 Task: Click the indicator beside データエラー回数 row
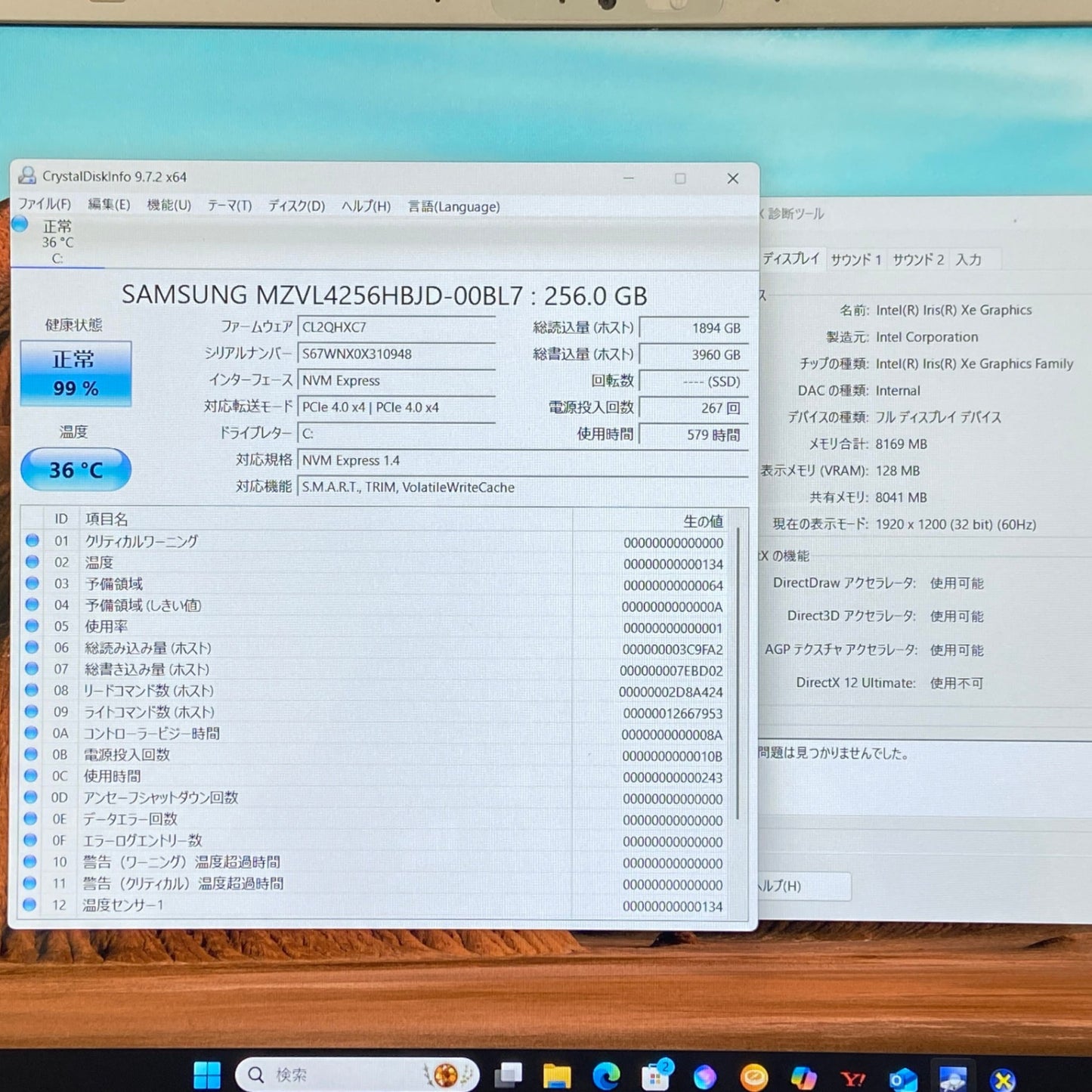[31, 820]
